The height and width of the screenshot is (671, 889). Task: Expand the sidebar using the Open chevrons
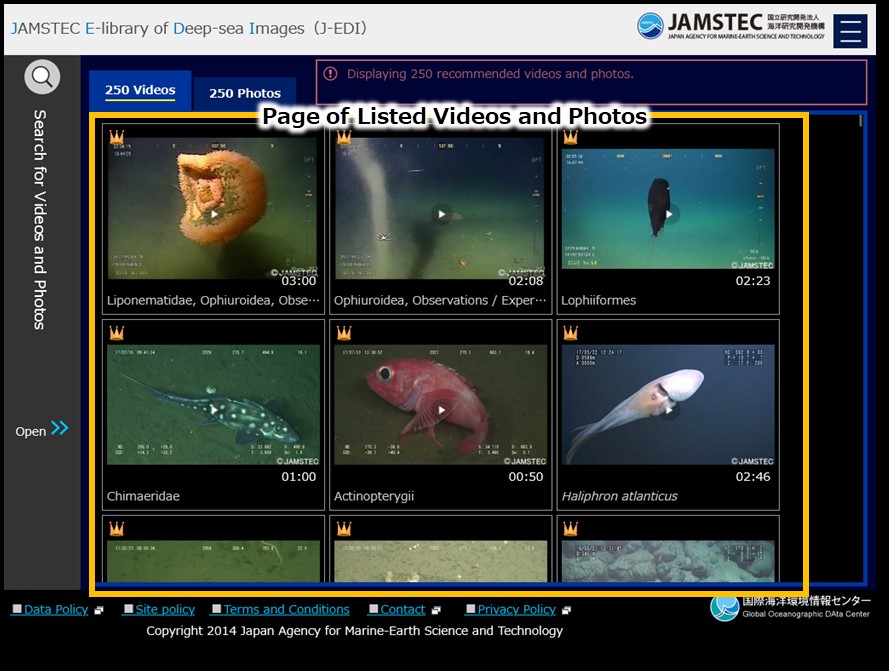tap(42, 429)
